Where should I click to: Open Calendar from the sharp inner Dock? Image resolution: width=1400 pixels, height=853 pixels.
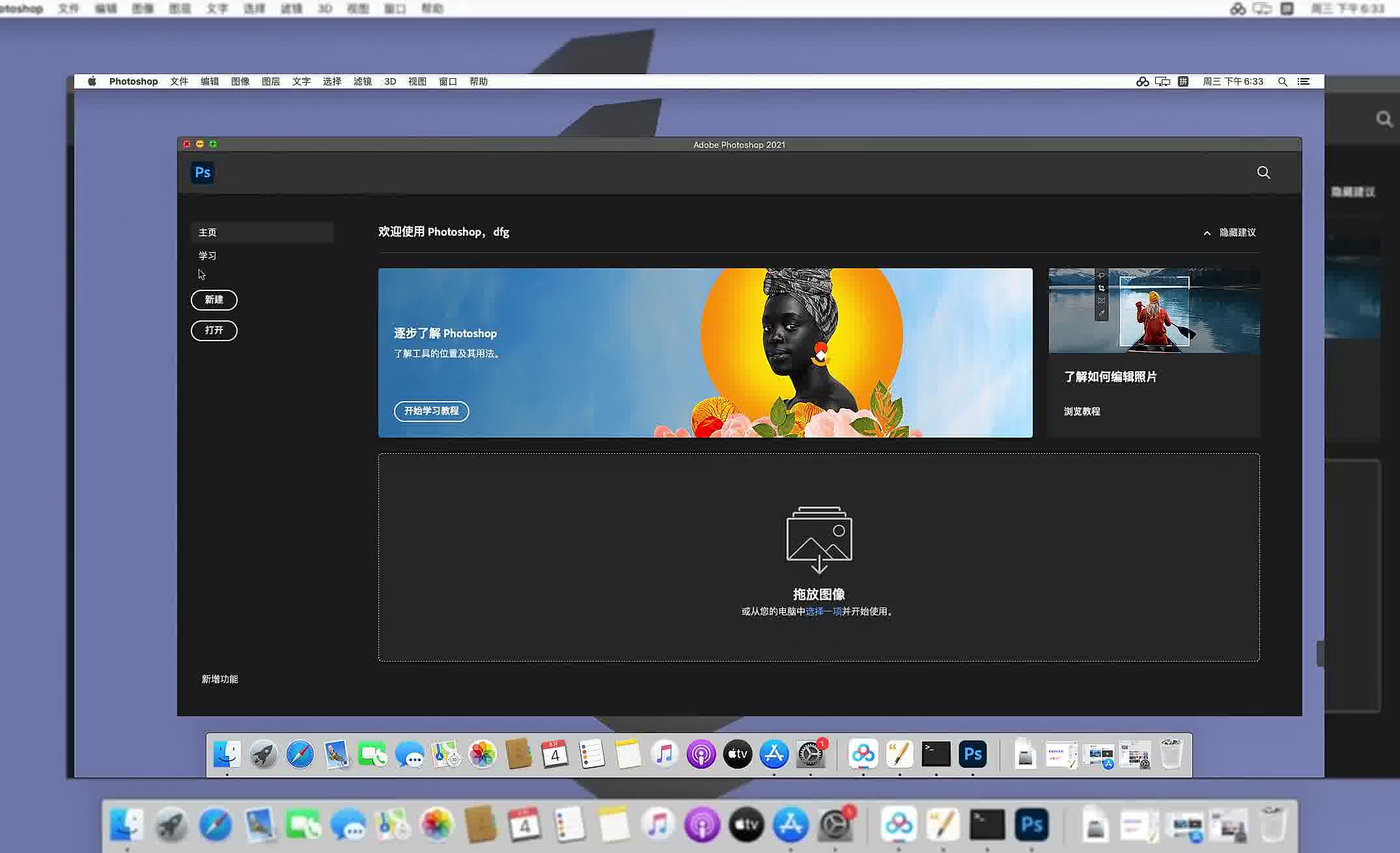point(555,755)
